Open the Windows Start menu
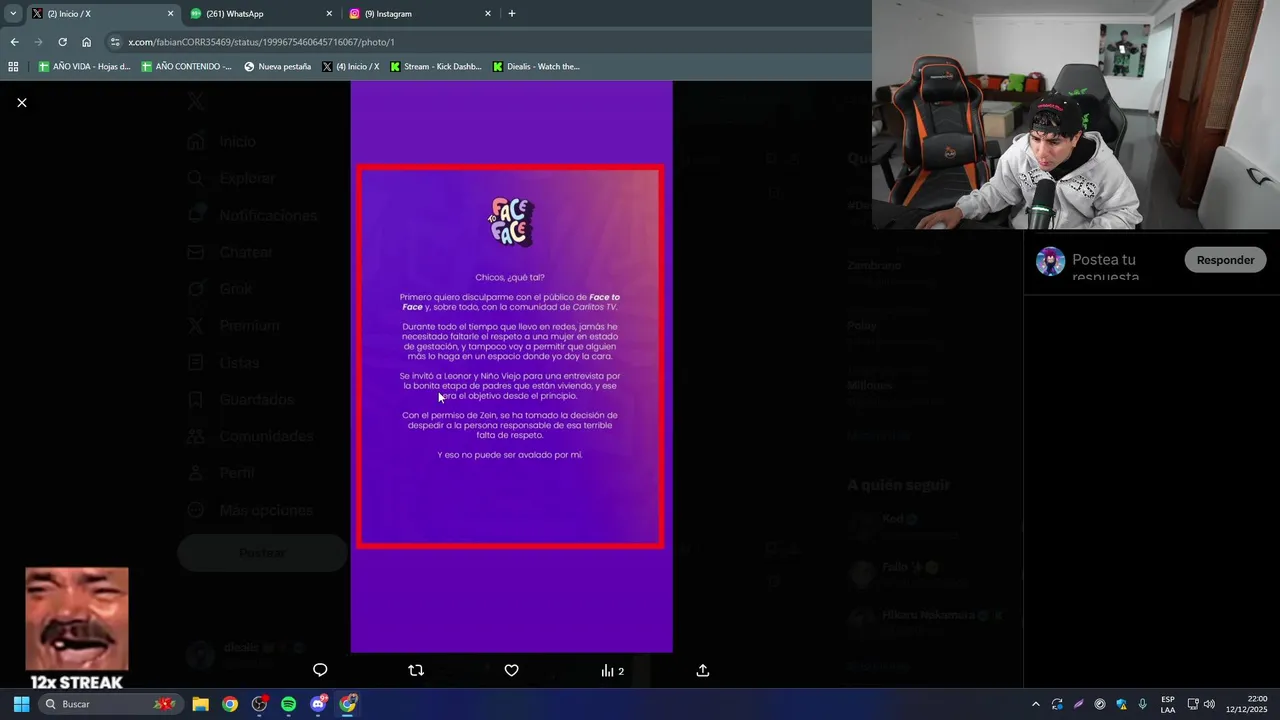The image size is (1280, 720). tap(21, 704)
